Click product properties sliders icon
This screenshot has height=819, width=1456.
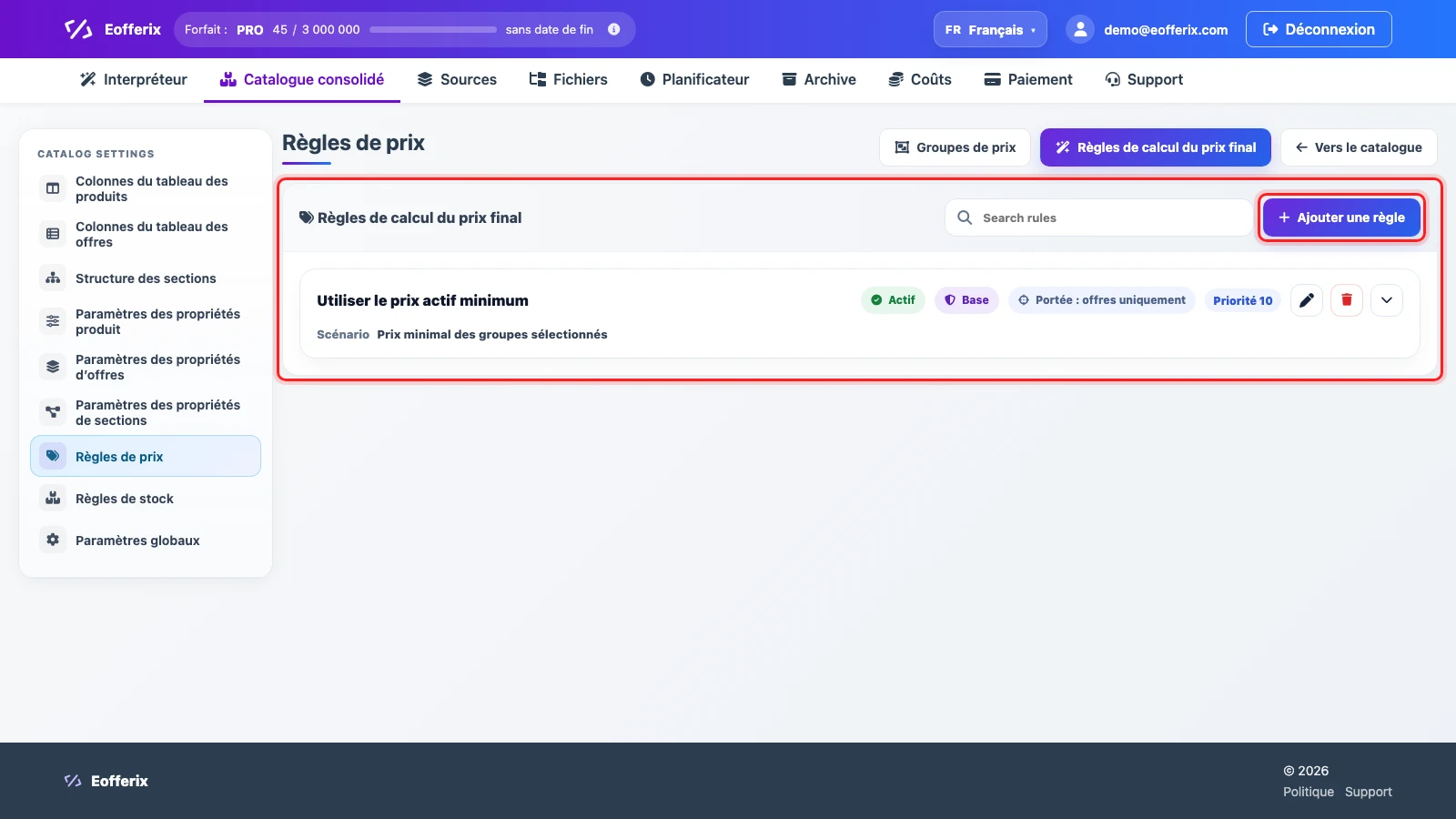tap(53, 321)
